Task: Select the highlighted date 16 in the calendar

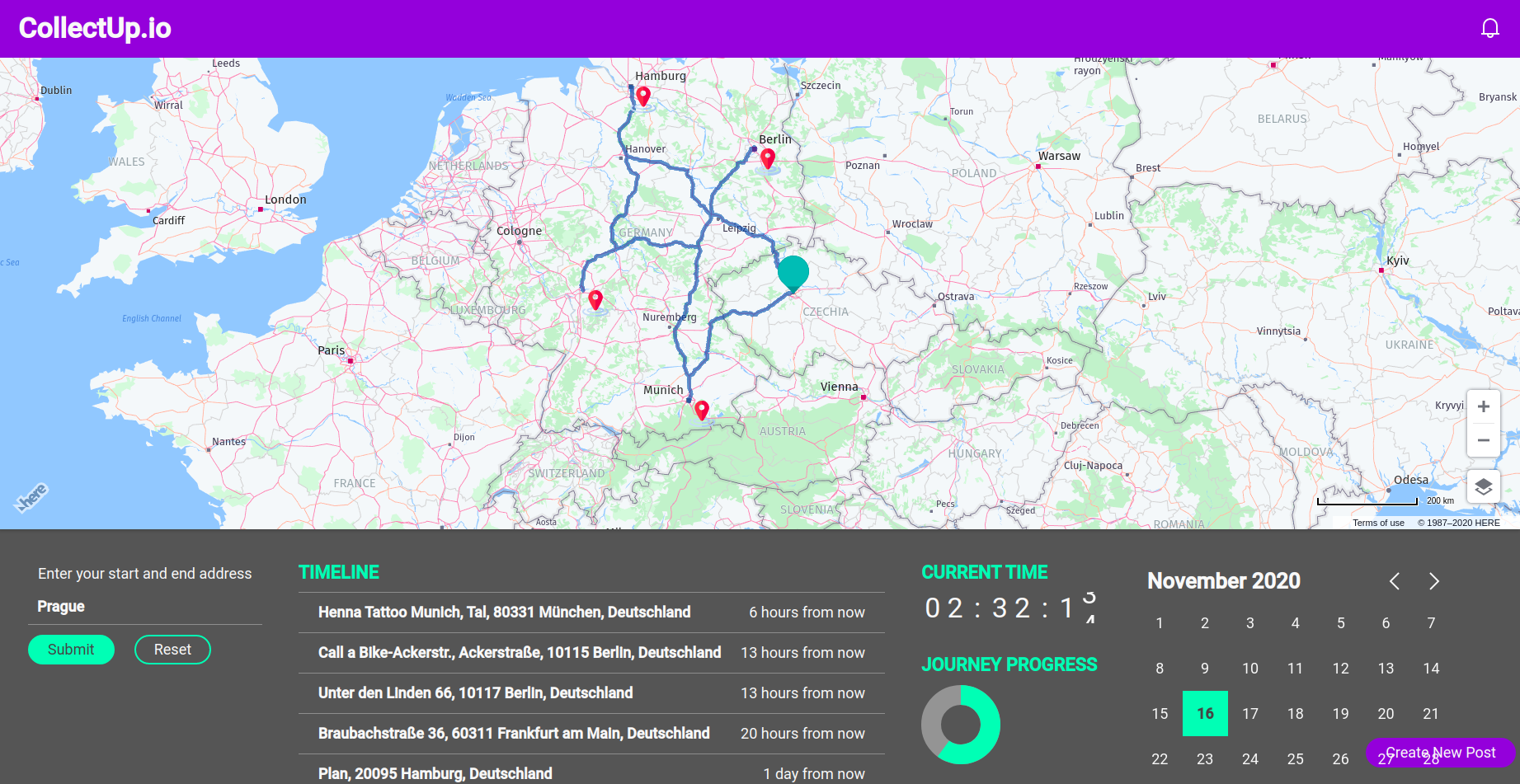Action: click(1205, 713)
